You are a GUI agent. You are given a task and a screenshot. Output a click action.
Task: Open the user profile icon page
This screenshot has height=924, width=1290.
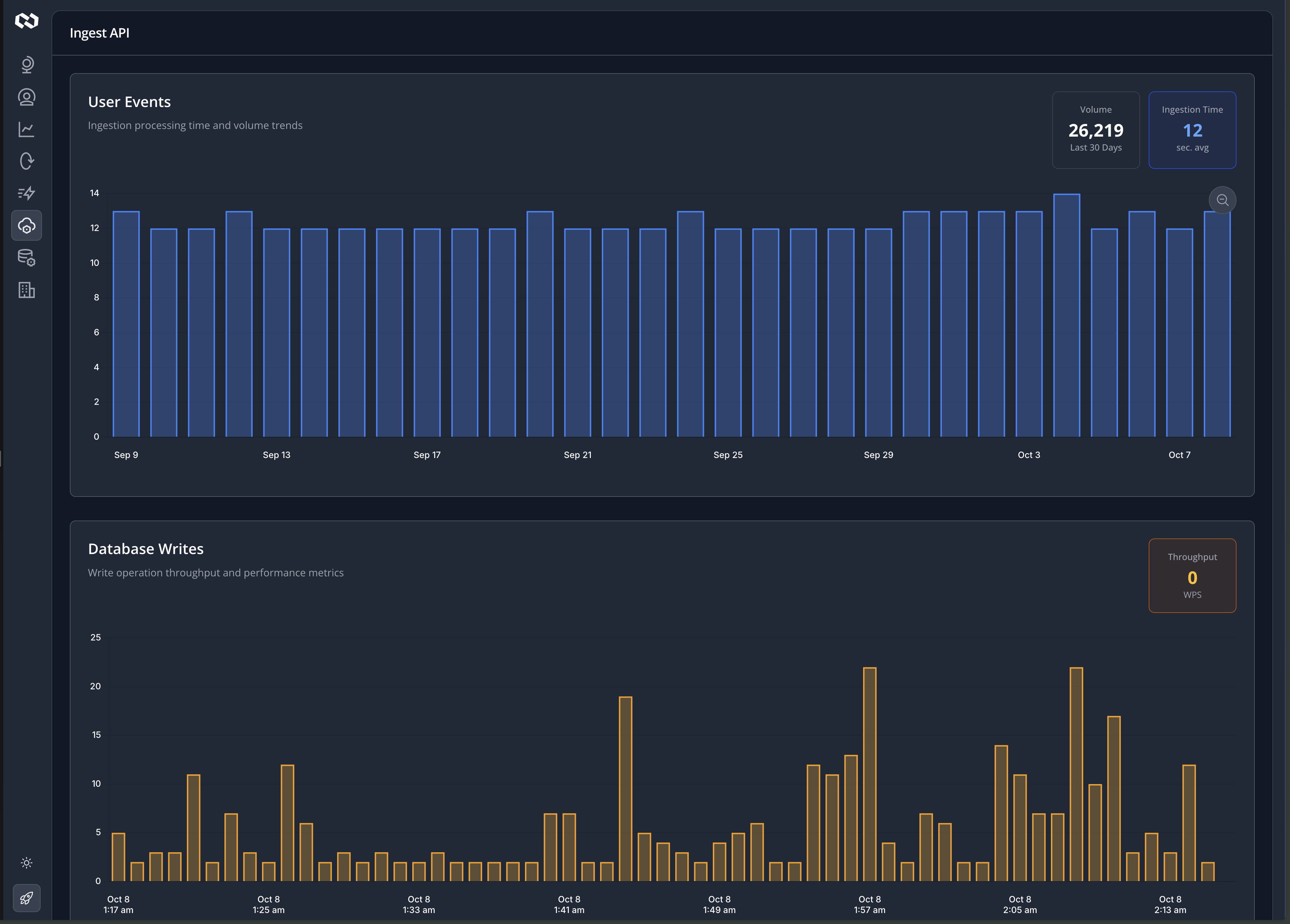27,97
